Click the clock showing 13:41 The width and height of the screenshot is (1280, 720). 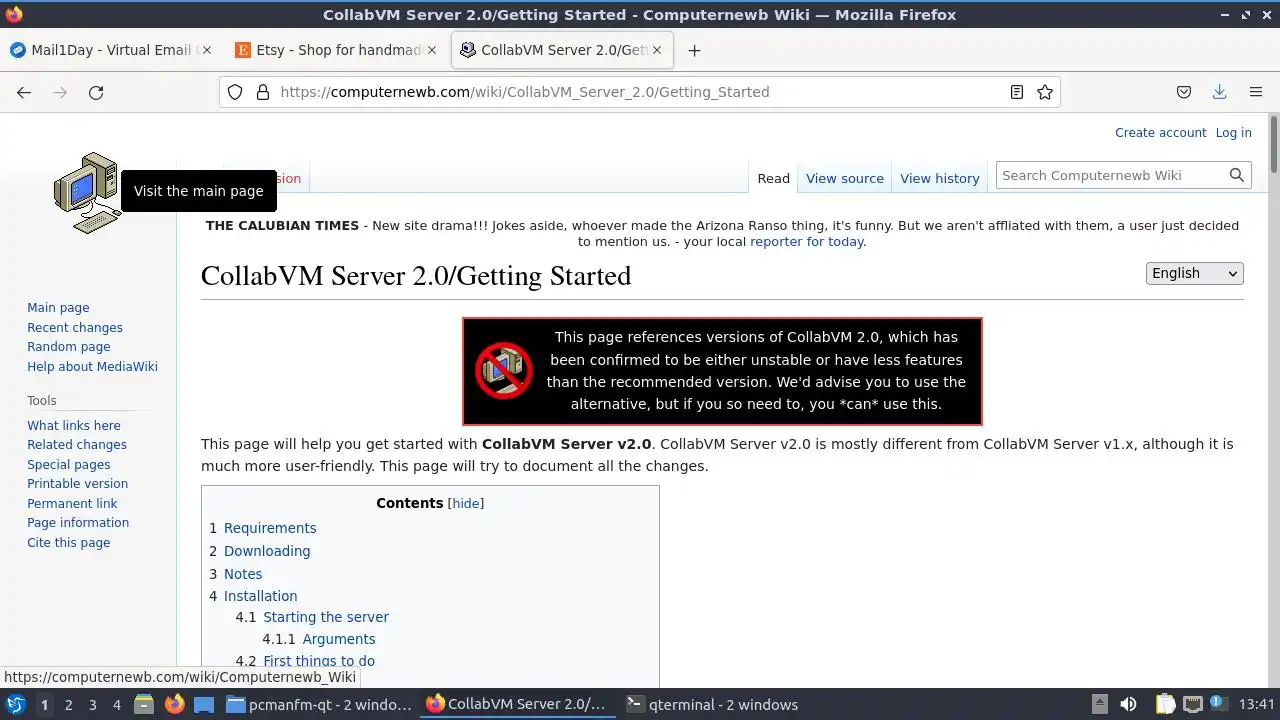[1257, 704]
